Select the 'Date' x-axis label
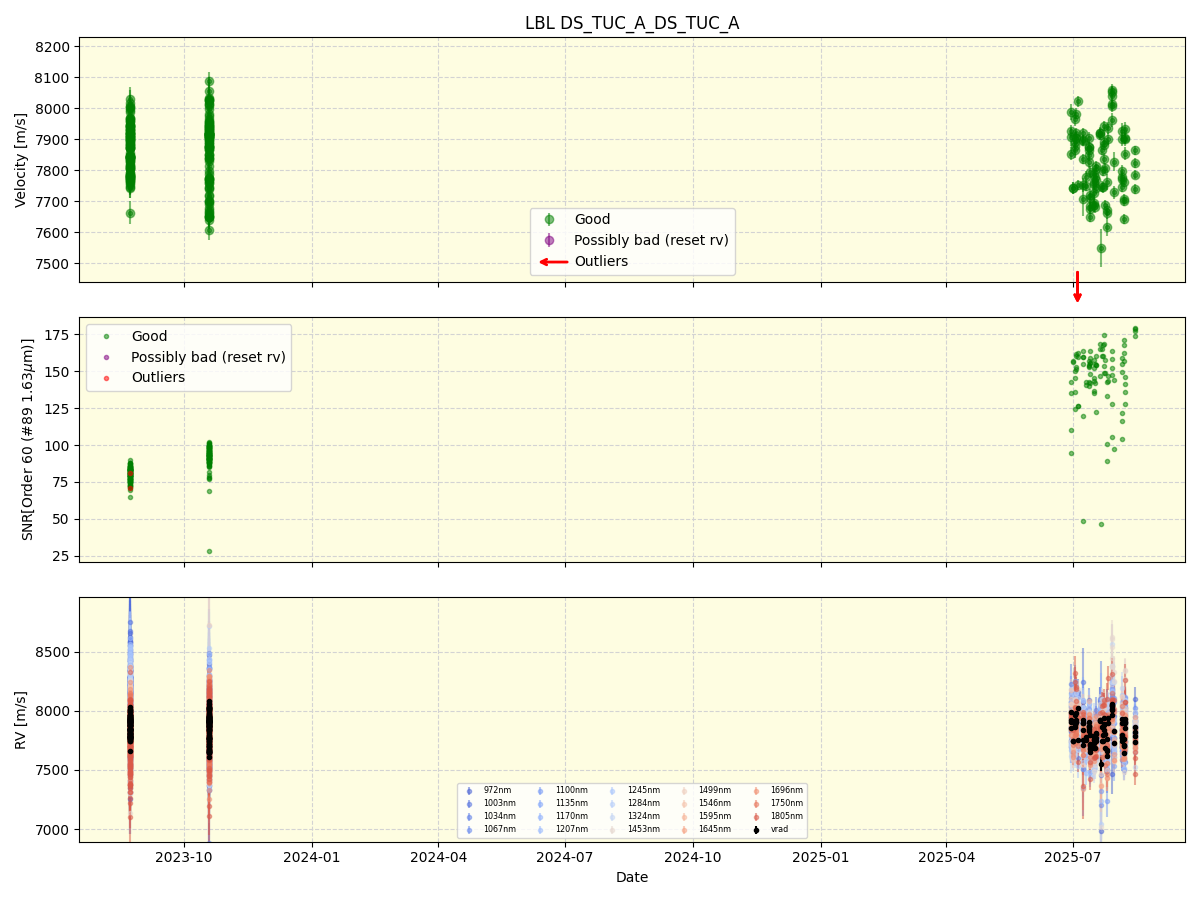Viewport: 1200px width, 900px height. point(632,877)
